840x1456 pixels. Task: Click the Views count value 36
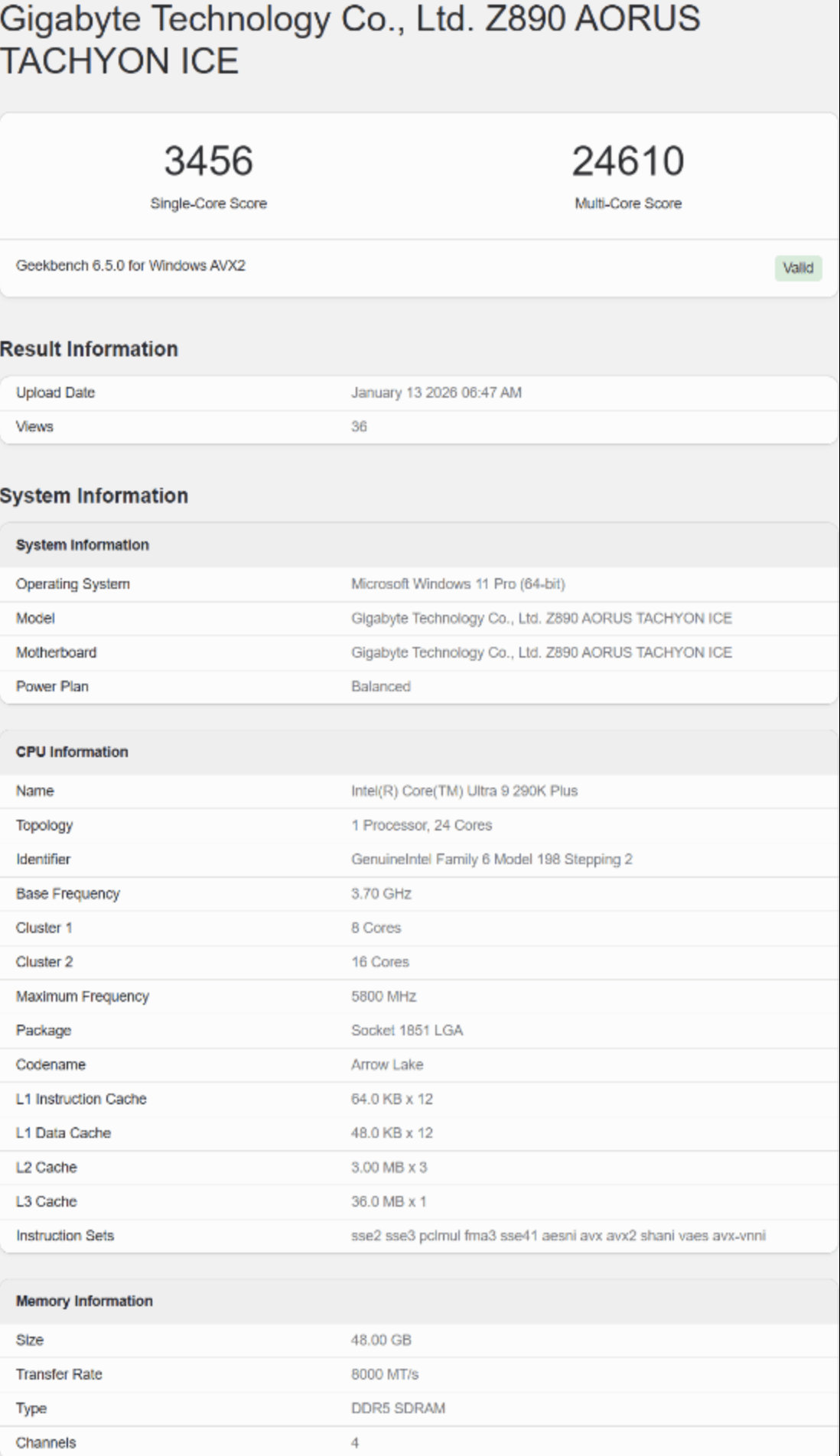359,427
